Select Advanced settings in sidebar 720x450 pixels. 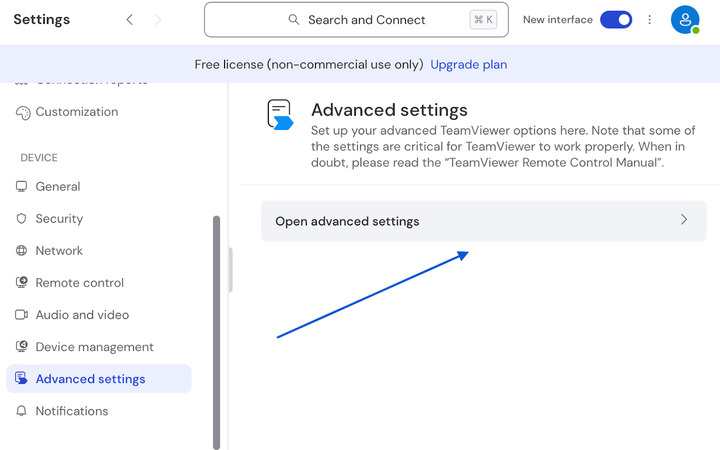pos(99,379)
